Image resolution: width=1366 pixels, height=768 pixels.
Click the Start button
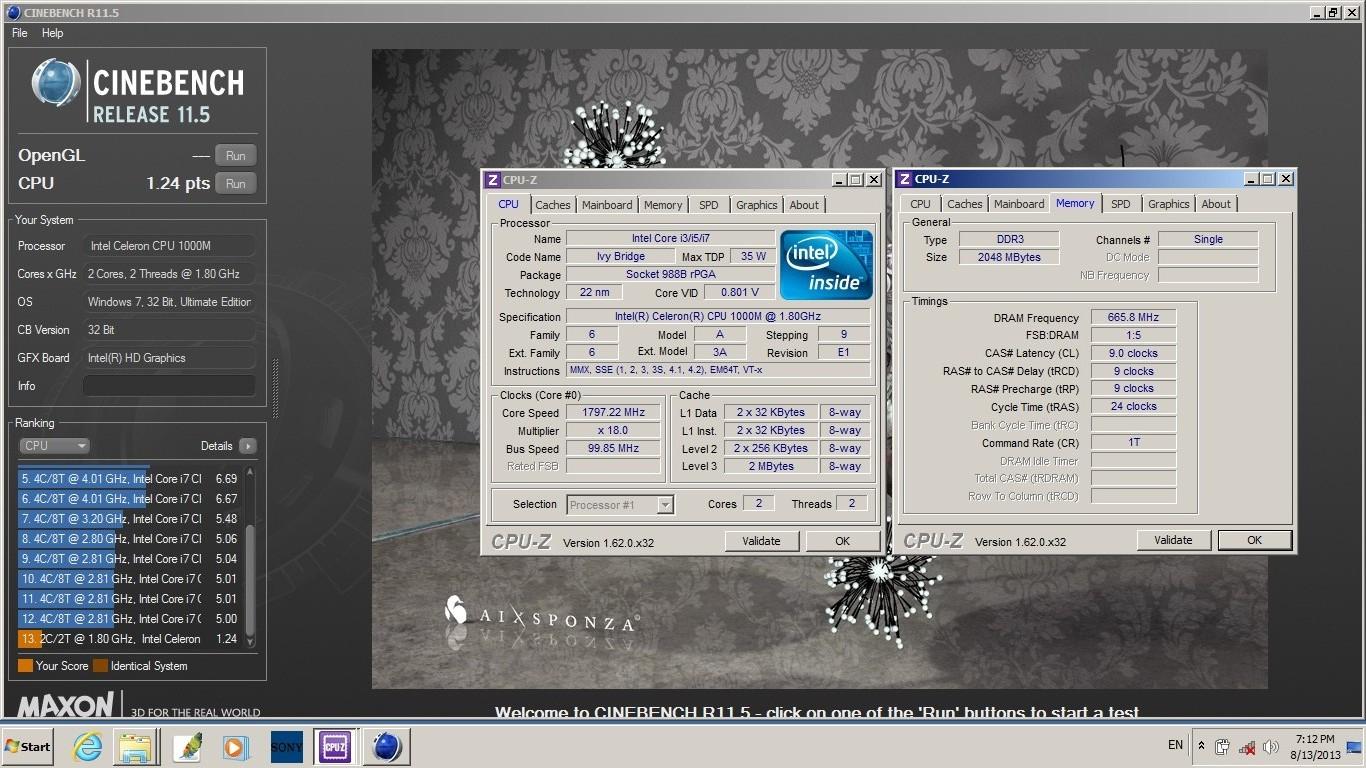coord(28,746)
